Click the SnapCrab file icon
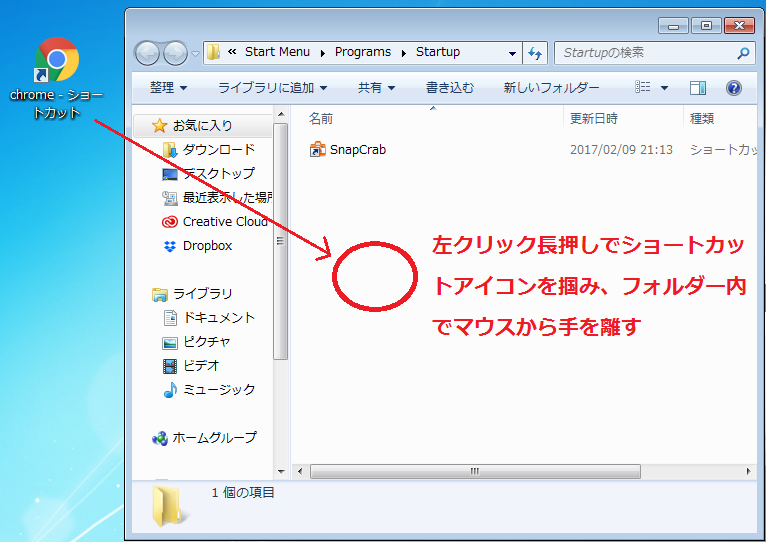This screenshot has height=542, width=766. 318,150
